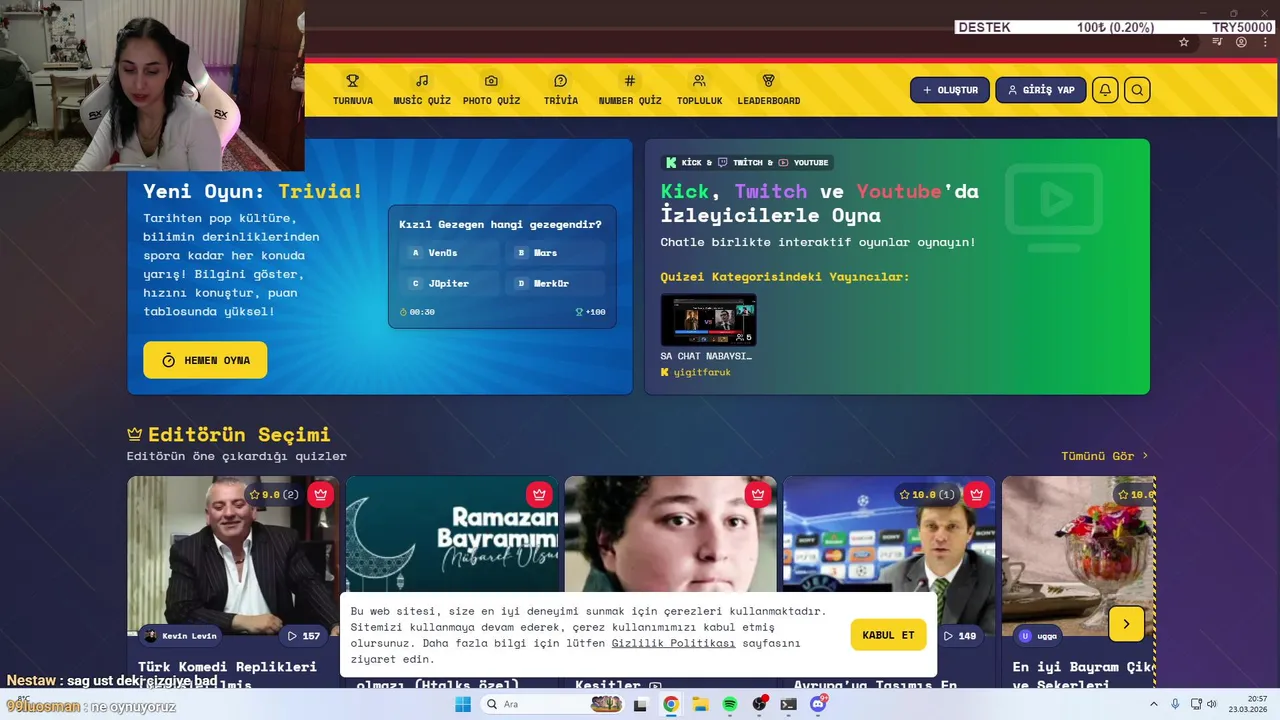Open the SA CHAT NABAYSI stream thumbnail
The width and height of the screenshot is (1280, 720).
click(x=708, y=320)
